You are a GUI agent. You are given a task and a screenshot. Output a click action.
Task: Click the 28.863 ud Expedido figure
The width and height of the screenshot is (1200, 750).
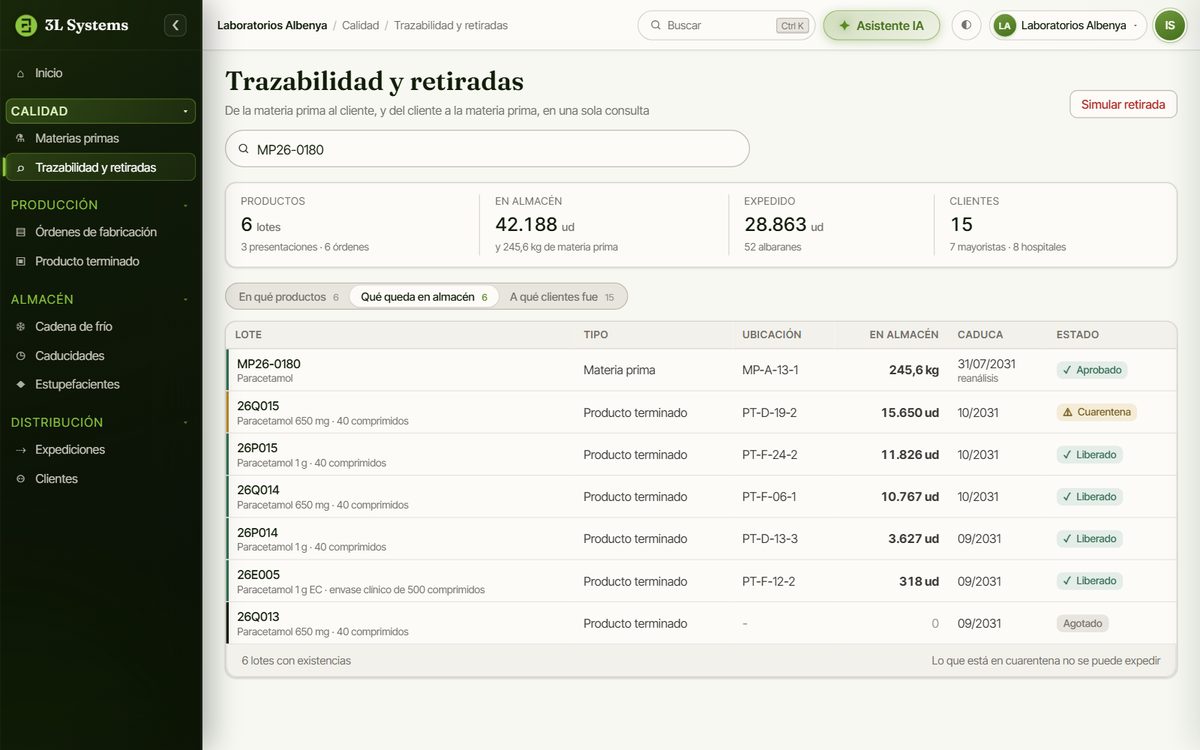(x=784, y=225)
